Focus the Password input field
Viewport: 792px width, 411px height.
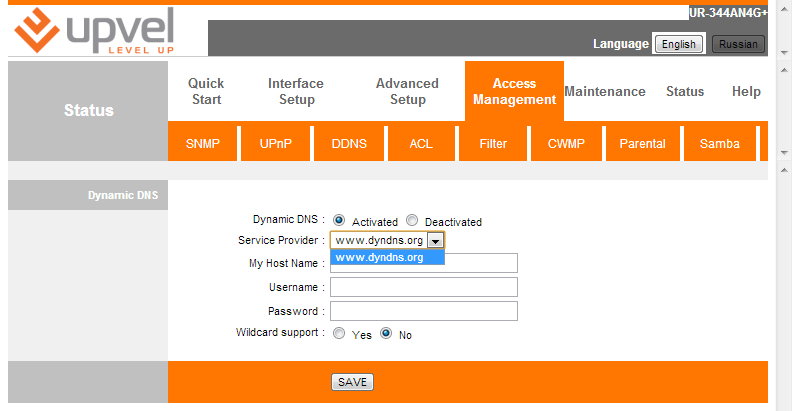[423, 311]
